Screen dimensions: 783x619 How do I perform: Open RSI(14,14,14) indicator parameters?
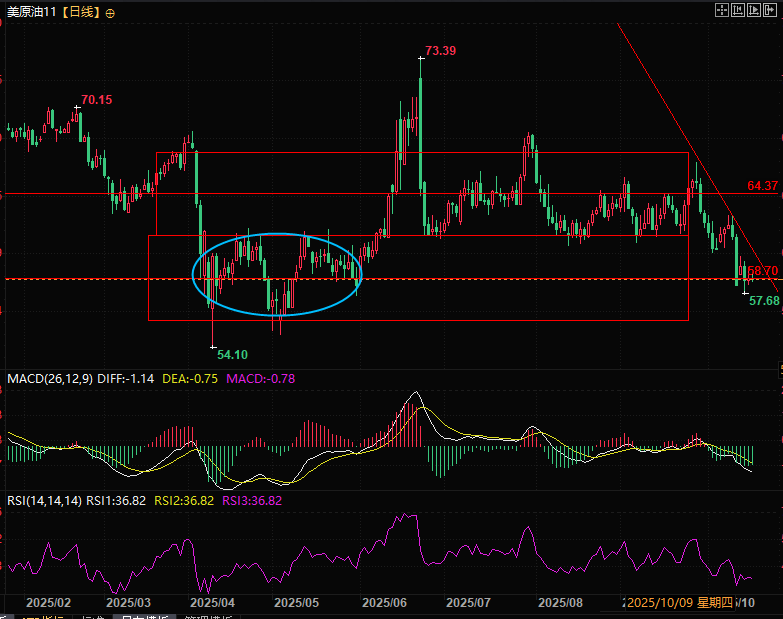(44, 501)
